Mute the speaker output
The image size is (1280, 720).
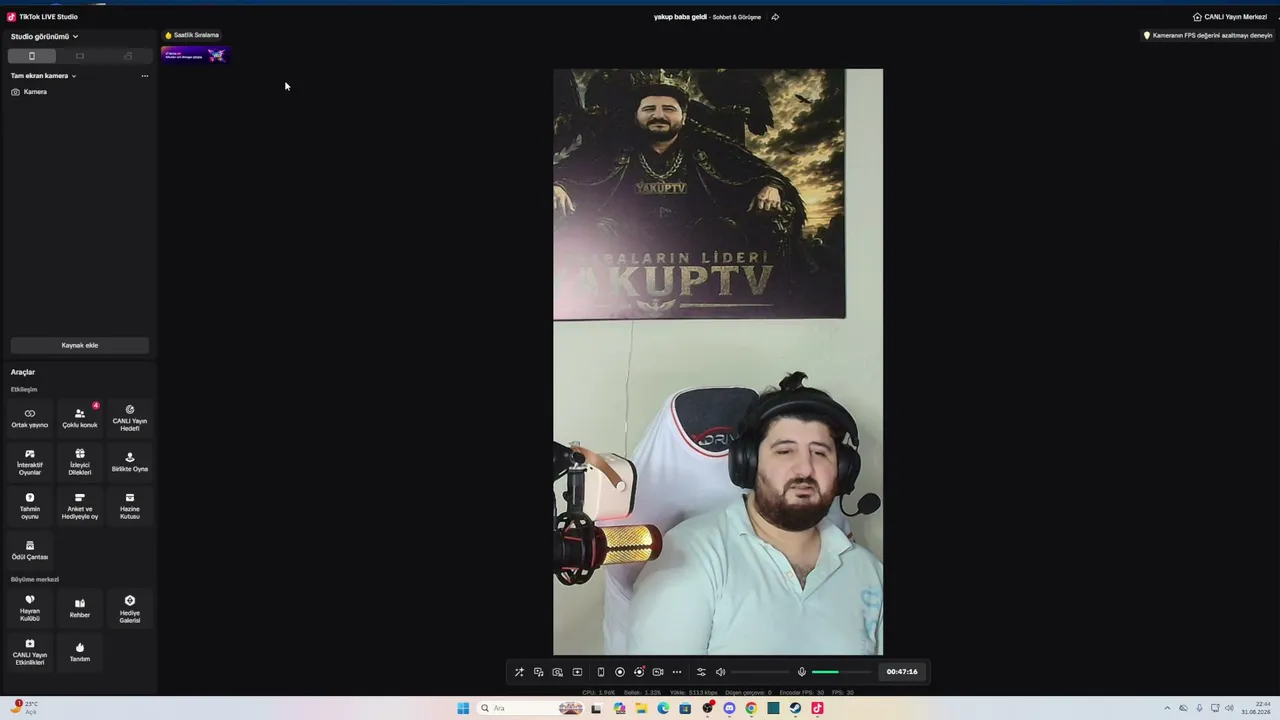click(720, 672)
